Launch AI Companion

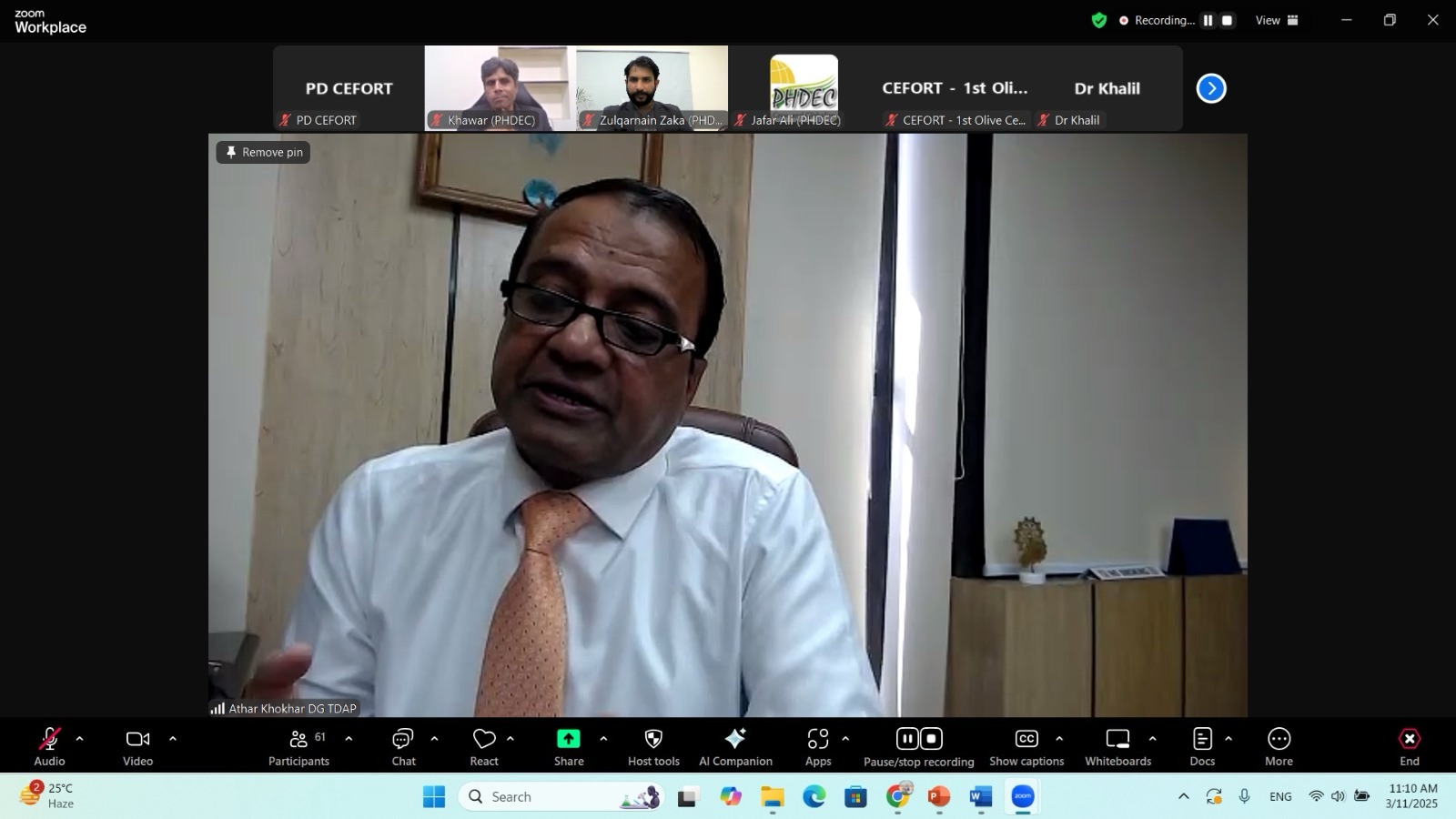pos(735,746)
